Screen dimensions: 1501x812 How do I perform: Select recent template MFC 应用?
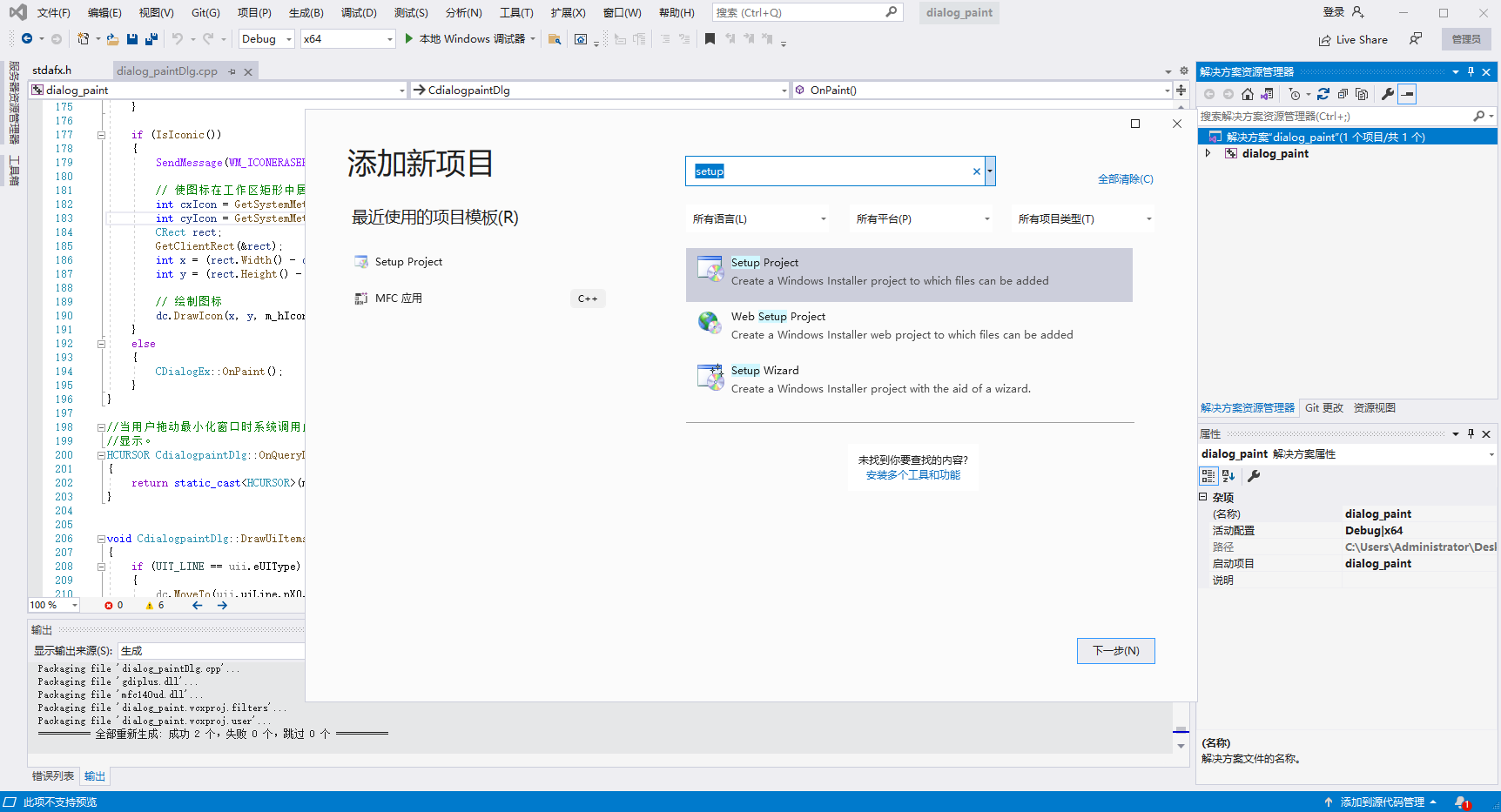[x=479, y=299]
